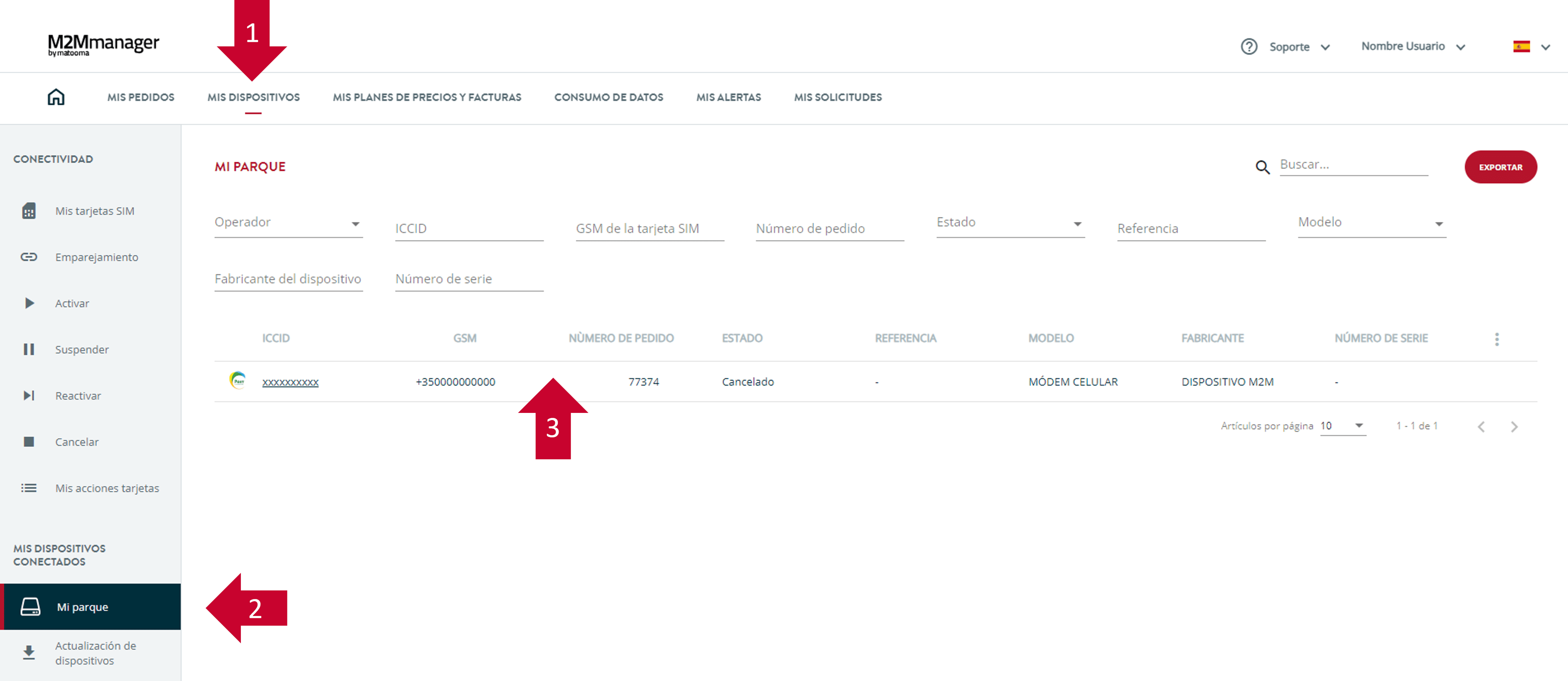Sort by MODELO column header
This screenshot has height=681, width=1568.
pos(1050,338)
